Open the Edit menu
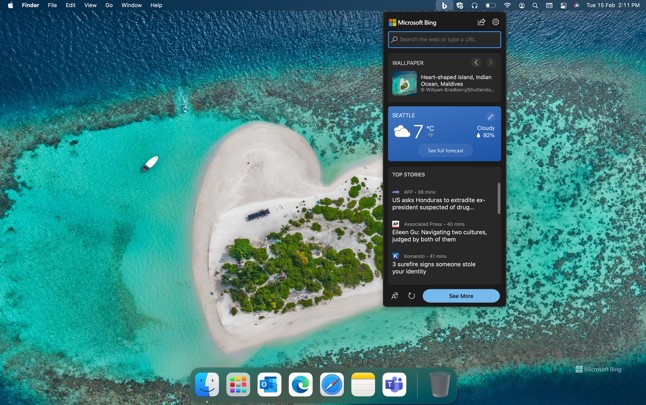The image size is (646, 405). click(x=70, y=5)
